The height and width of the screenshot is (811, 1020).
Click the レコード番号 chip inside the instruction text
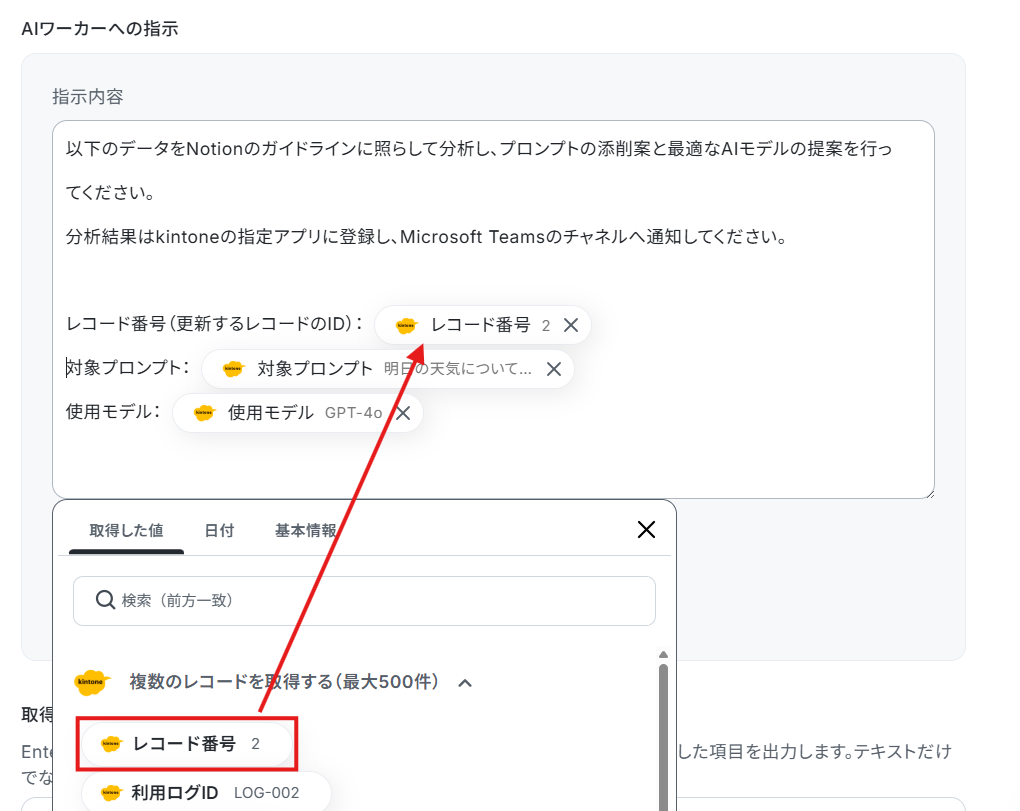point(483,325)
